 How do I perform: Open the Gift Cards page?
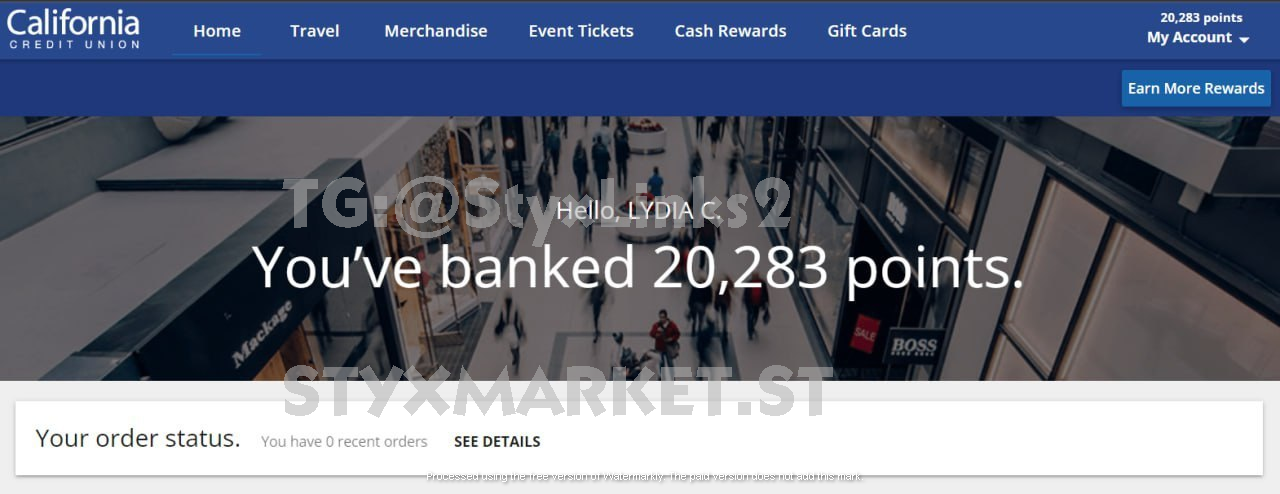pos(867,31)
